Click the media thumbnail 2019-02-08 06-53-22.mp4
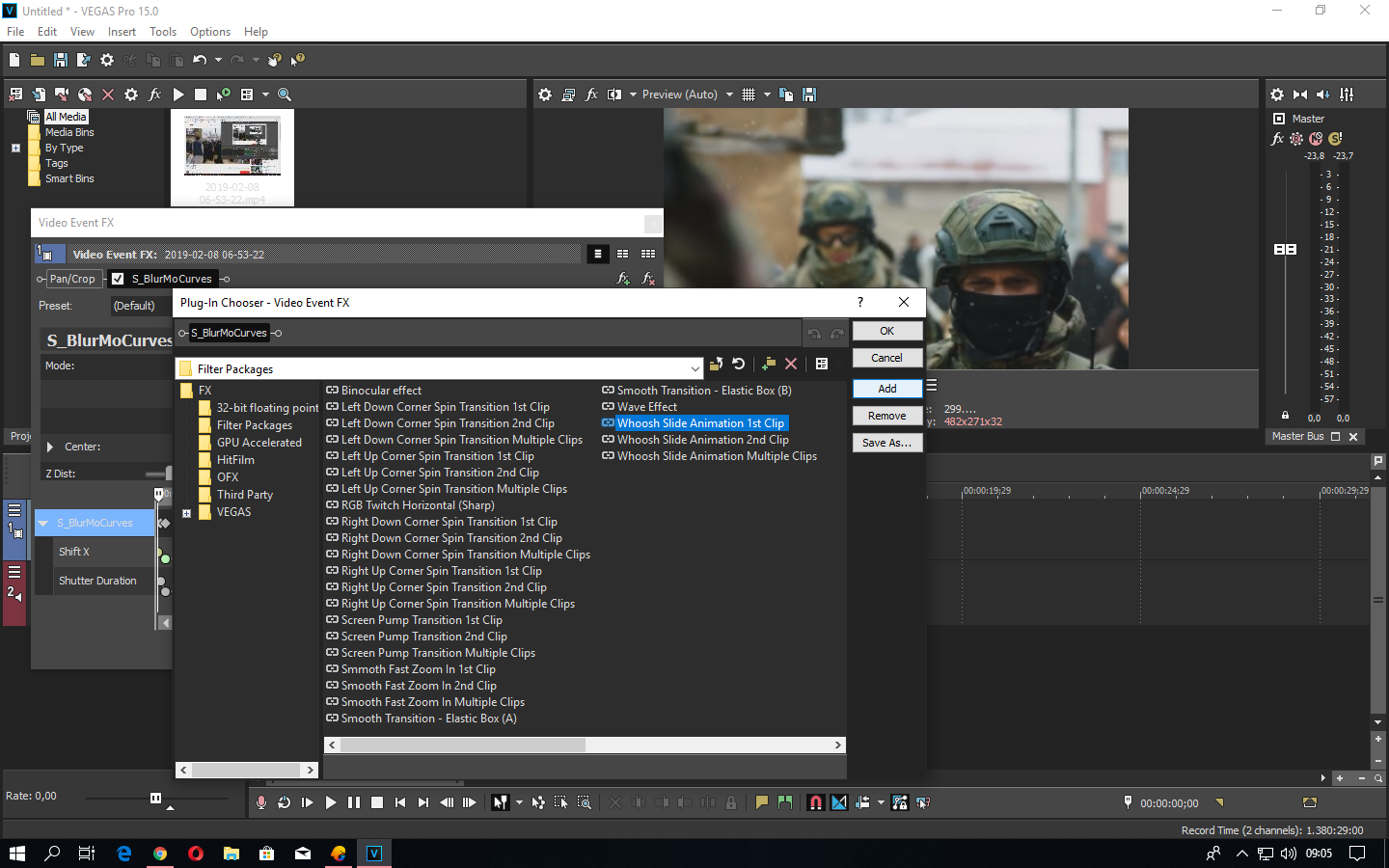This screenshot has height=868, width=1389. 232,157
